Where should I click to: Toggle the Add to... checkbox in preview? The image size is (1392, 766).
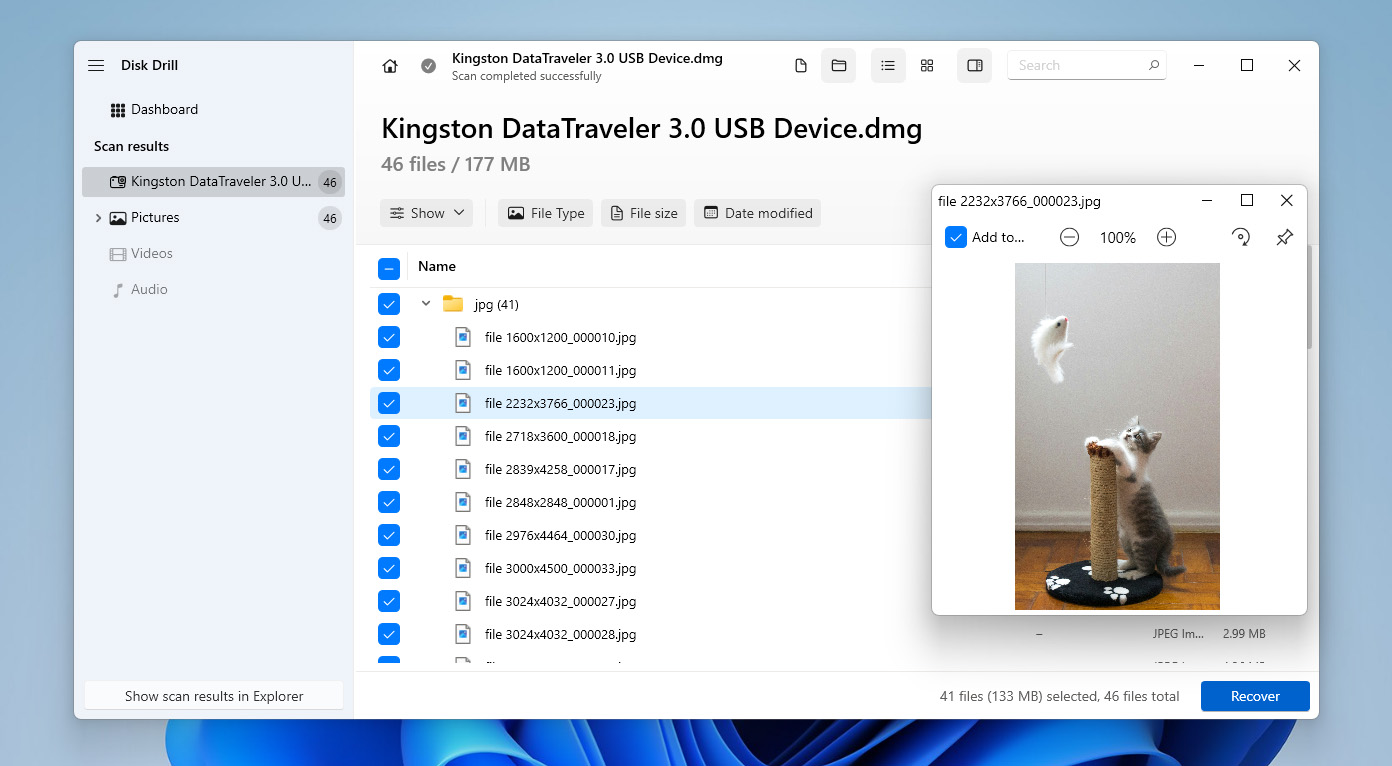[956, 238]
